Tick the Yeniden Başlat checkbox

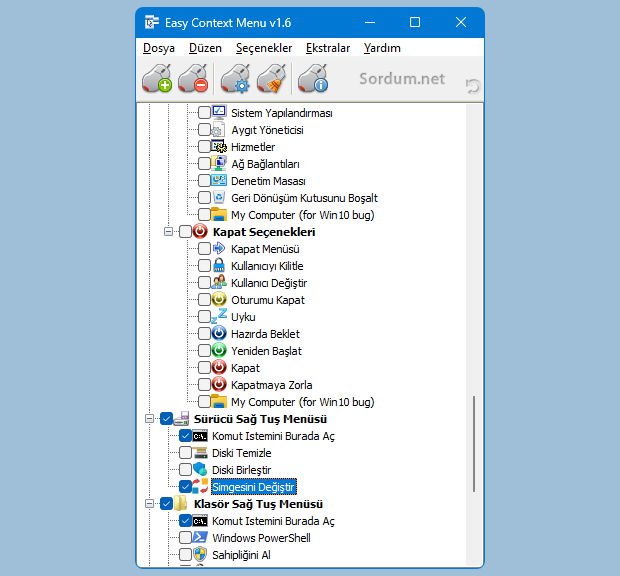205,351
